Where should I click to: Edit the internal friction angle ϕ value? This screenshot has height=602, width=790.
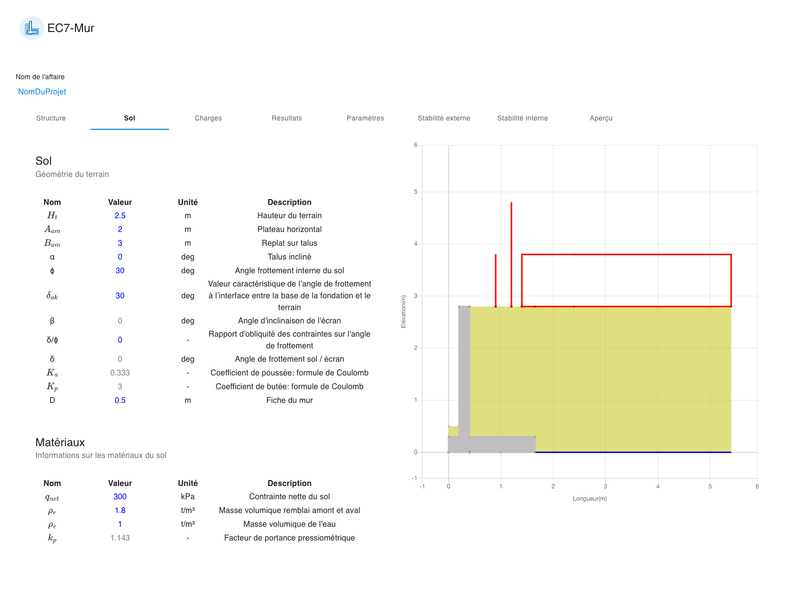(120, 271)
